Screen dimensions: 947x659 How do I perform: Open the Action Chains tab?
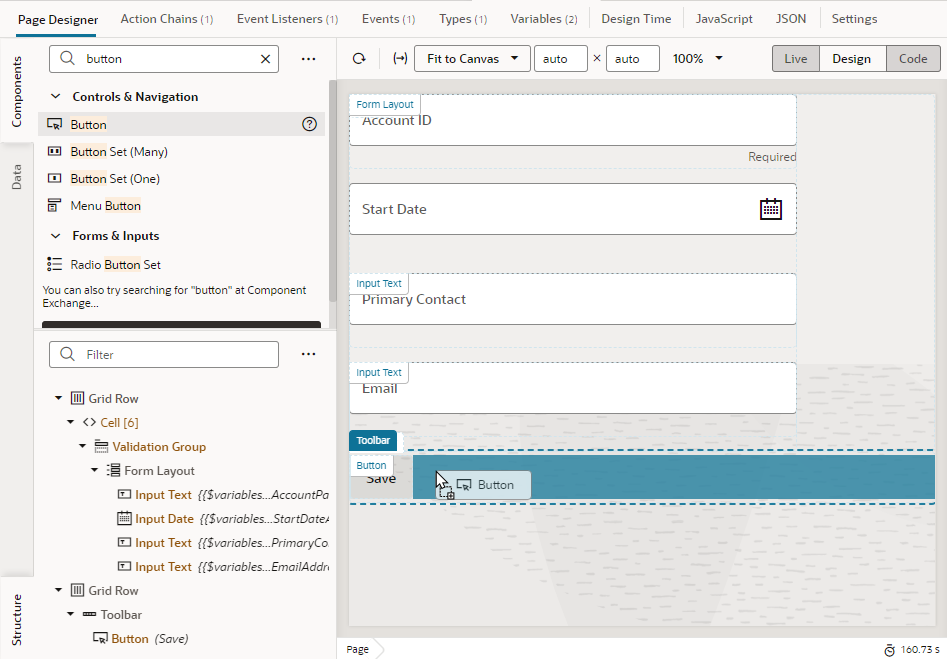[x=167, y=19]
